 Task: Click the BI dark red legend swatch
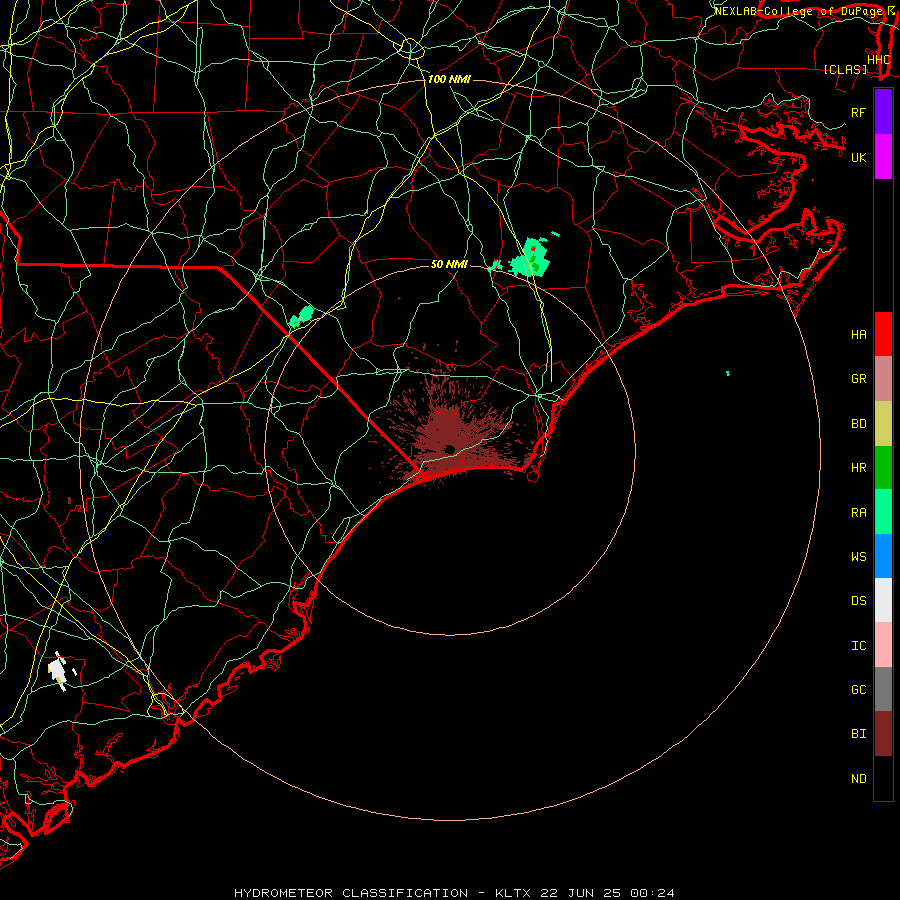tap(883, 734)
